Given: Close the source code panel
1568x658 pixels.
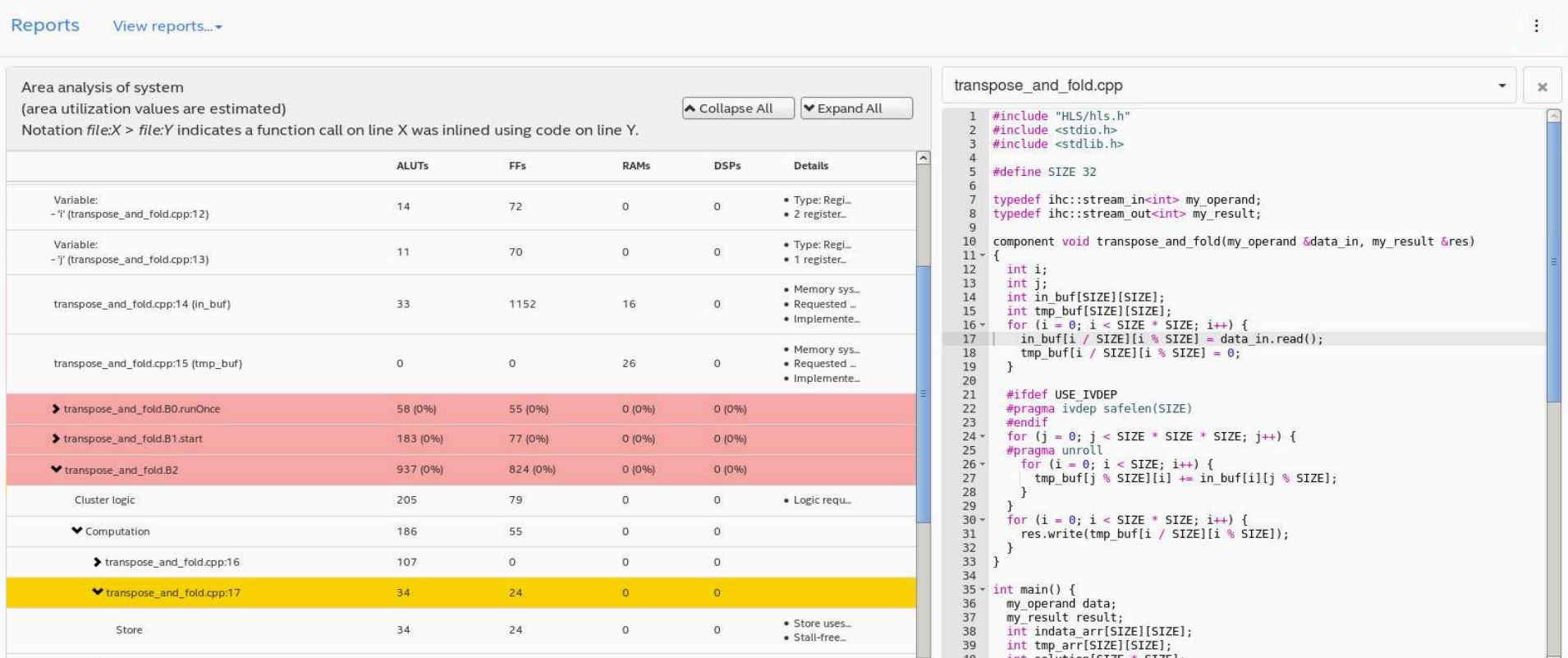Looking at the screenshot, I should click(1542, 86).
